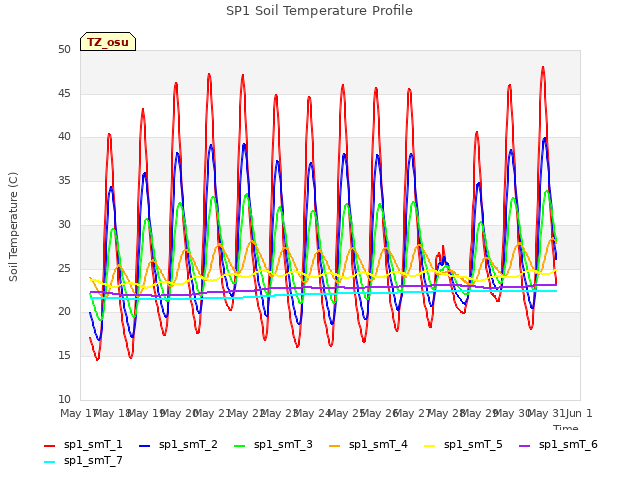Click the cyan sp1_smT_7 legend swatch

pos(49,462)
